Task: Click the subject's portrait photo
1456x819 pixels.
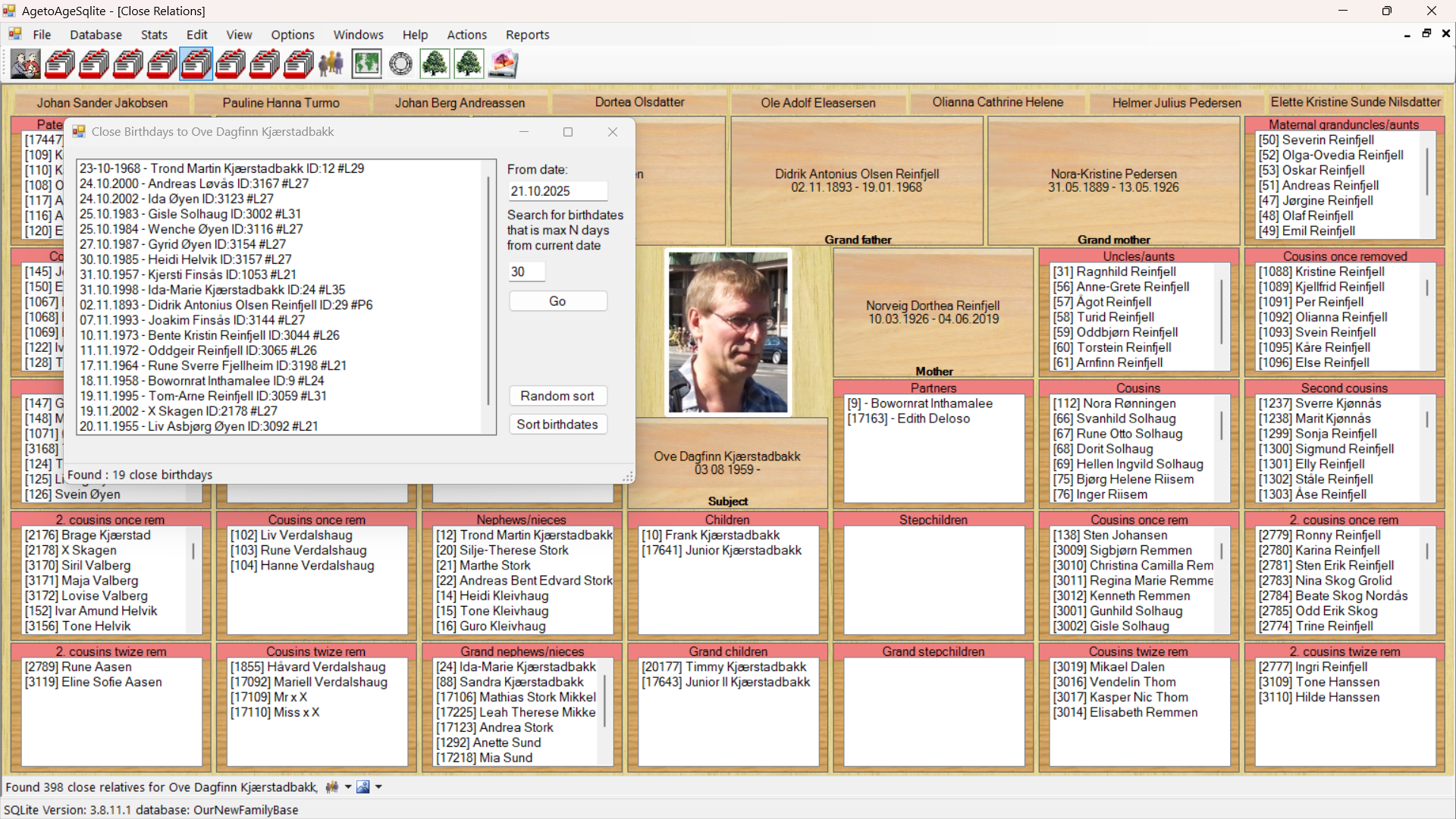Action: coord(728,332)
